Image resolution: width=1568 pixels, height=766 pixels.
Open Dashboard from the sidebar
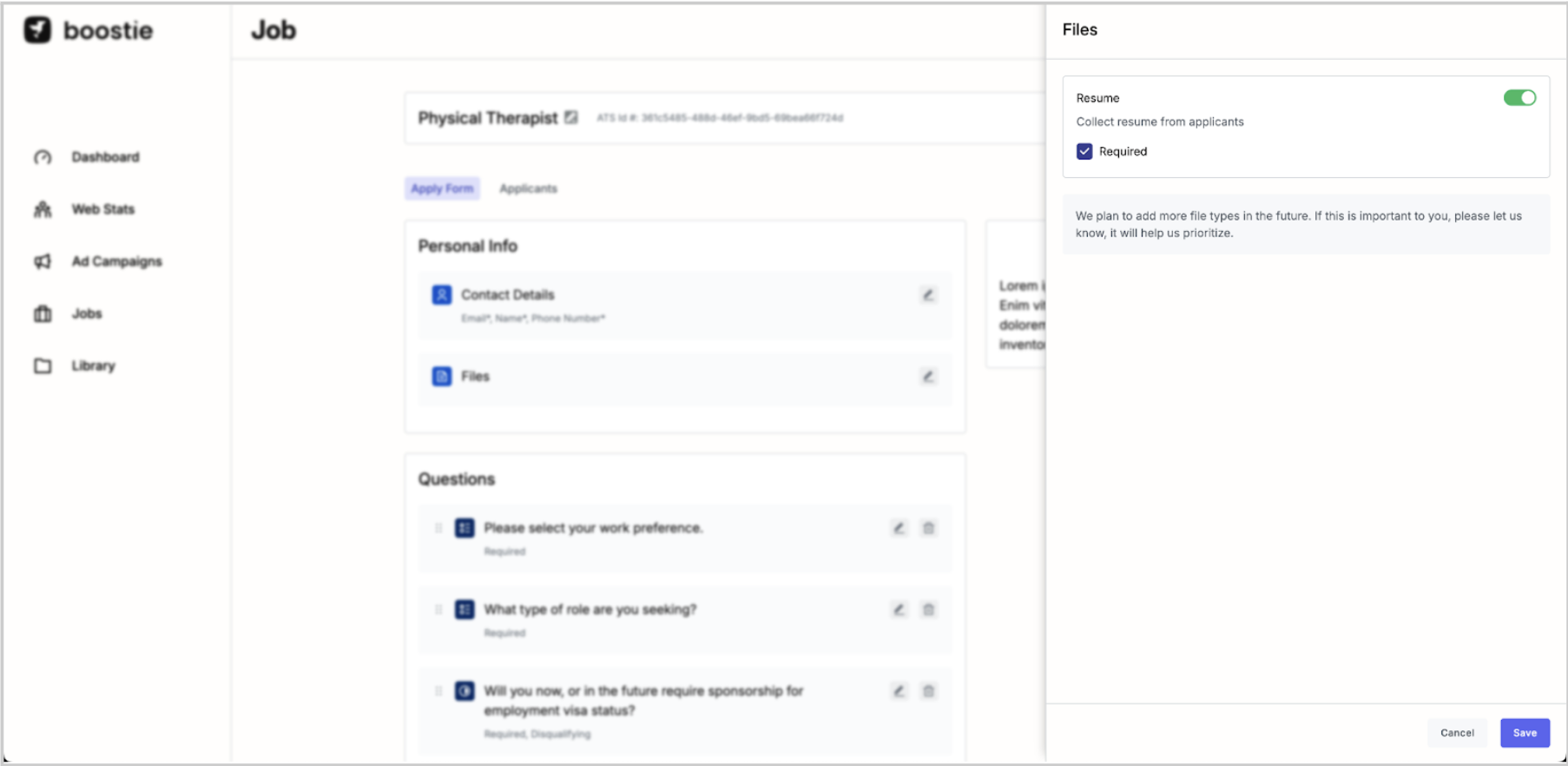click(x=105, y=157)
